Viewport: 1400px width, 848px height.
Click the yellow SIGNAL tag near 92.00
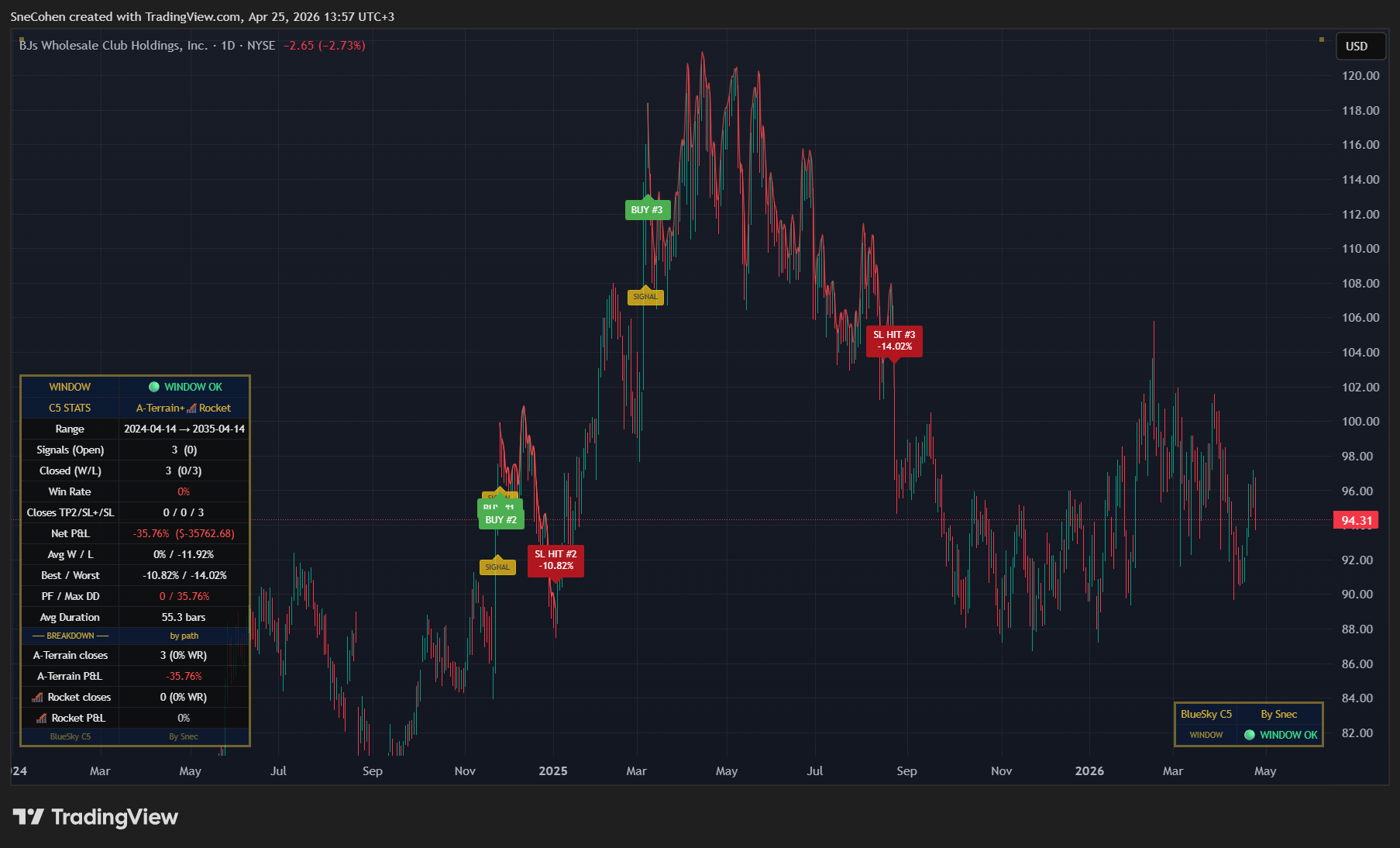(x=497, y=567)
